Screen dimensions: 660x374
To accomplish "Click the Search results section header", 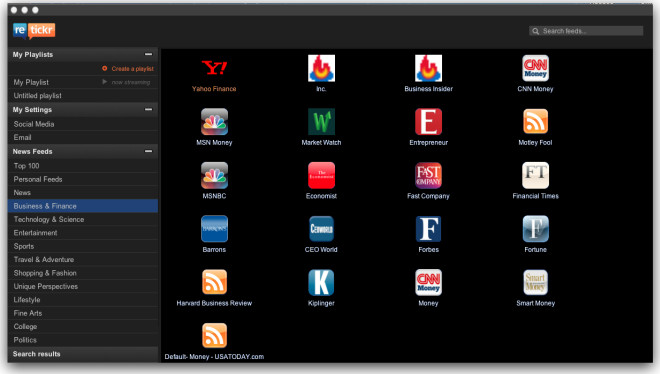I will 83,354.
